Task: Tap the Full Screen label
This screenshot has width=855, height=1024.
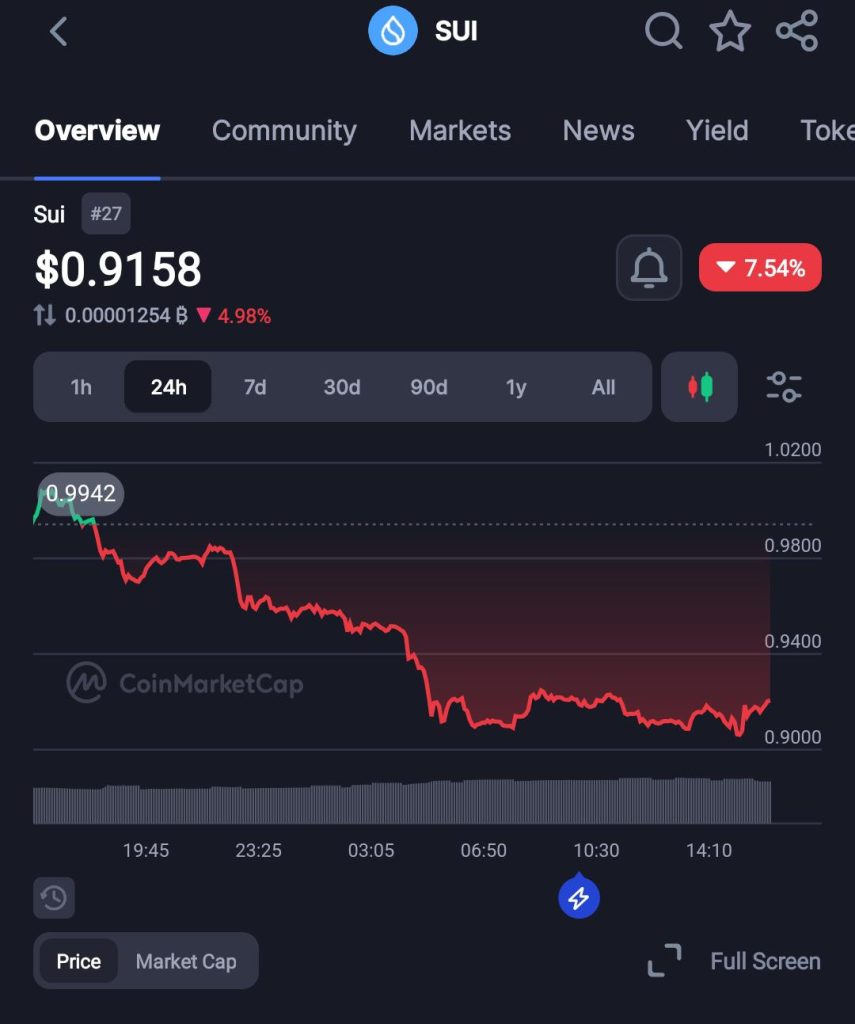Action: (766, 961)
